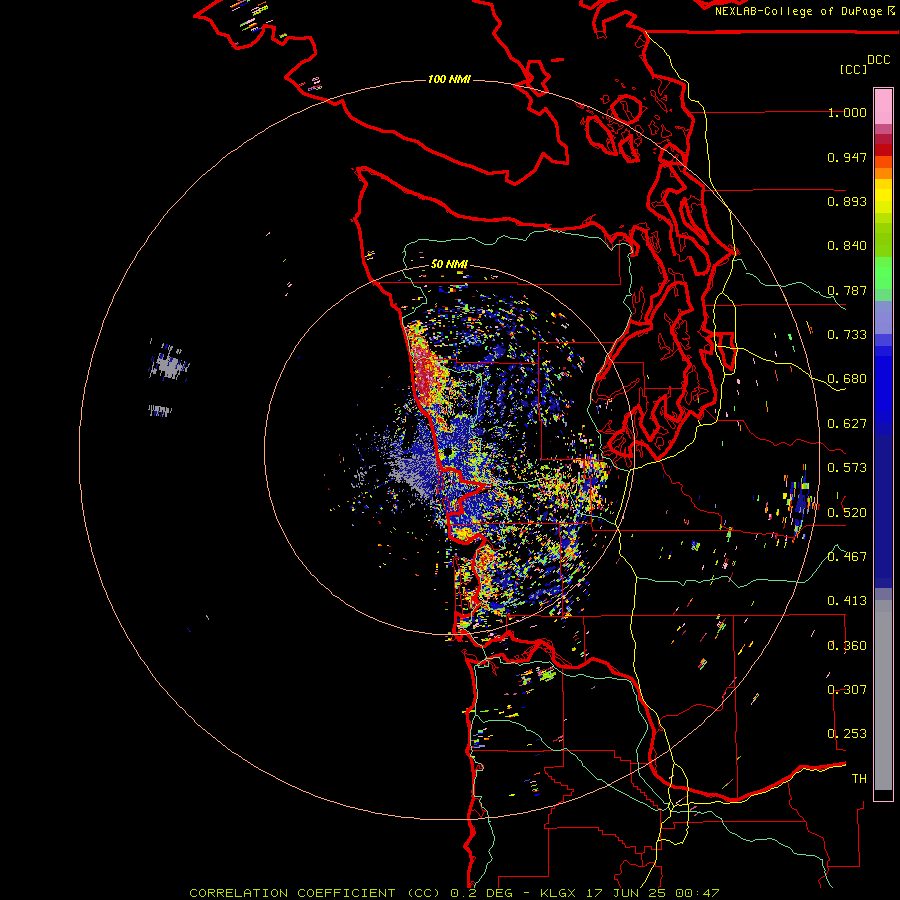Image resolution: width=900 pixels, height=900 pixels.
Task: Click the CORRELATION COEFFICIENT (CC) product title
Action: tap(314, 893)
